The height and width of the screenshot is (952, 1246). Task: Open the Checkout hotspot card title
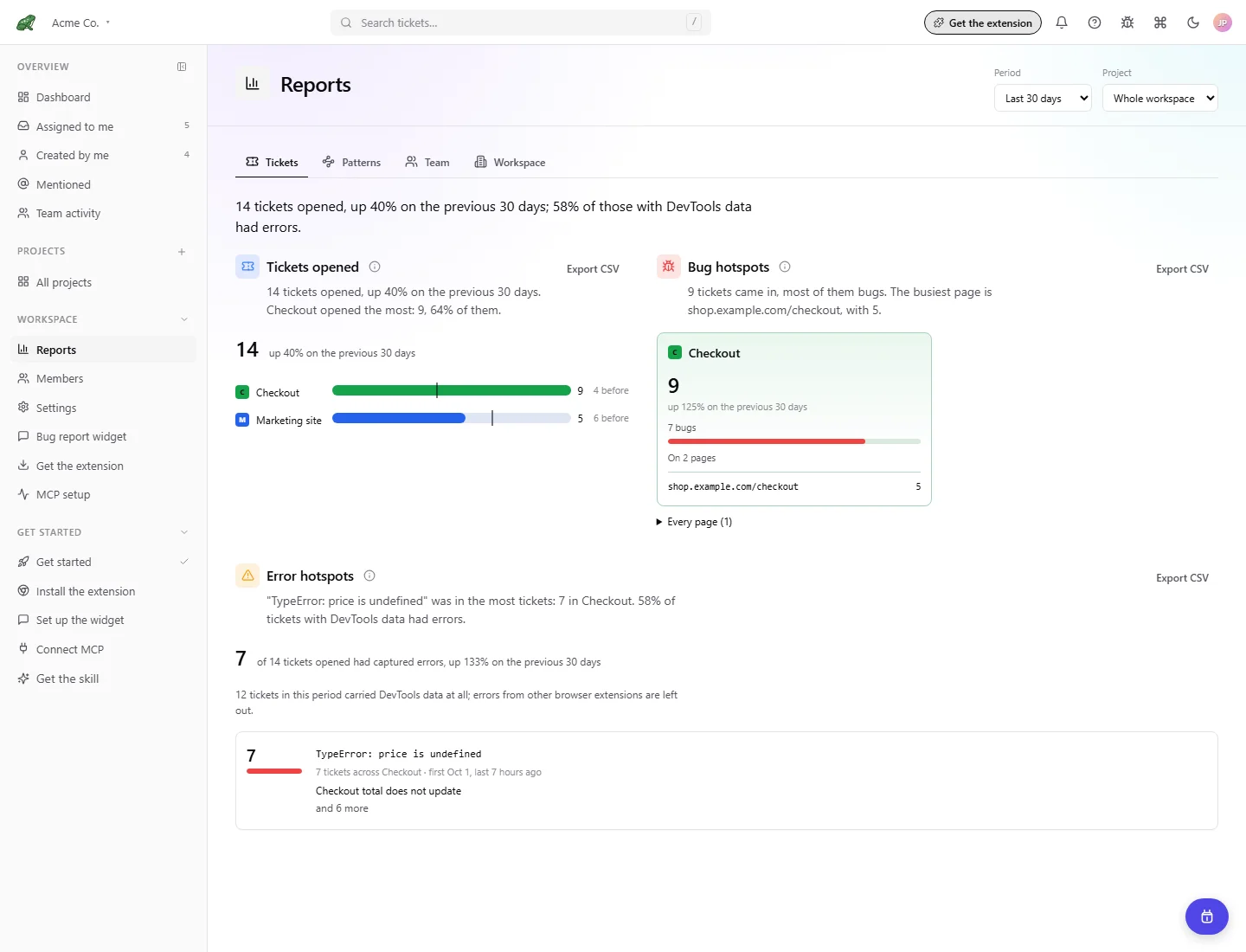tap(714, 353)
